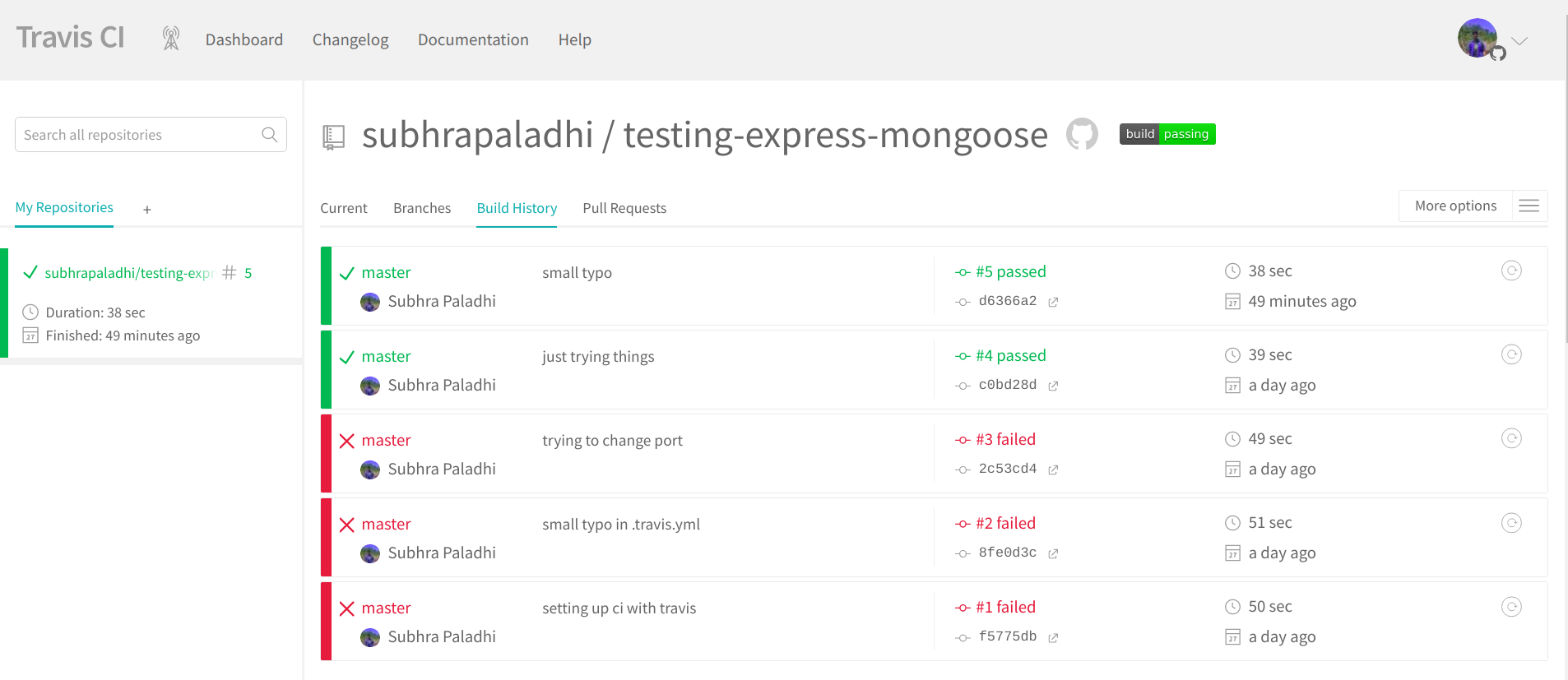This screenshot has width=1568, height=680.
Task: Click the broadcast tower icon
Action: (171, 39)
